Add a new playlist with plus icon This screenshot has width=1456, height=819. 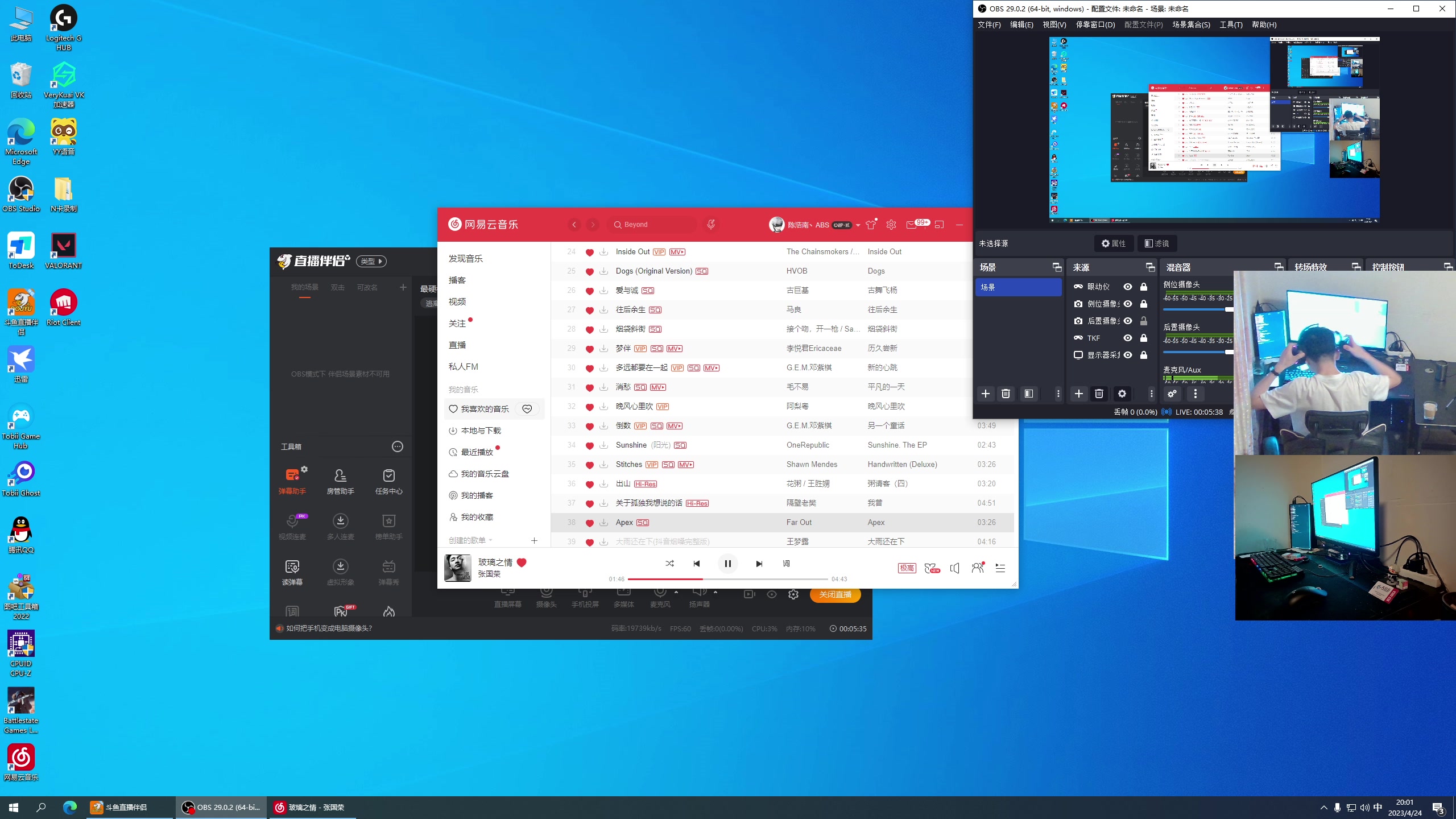(x=534, y=540)
